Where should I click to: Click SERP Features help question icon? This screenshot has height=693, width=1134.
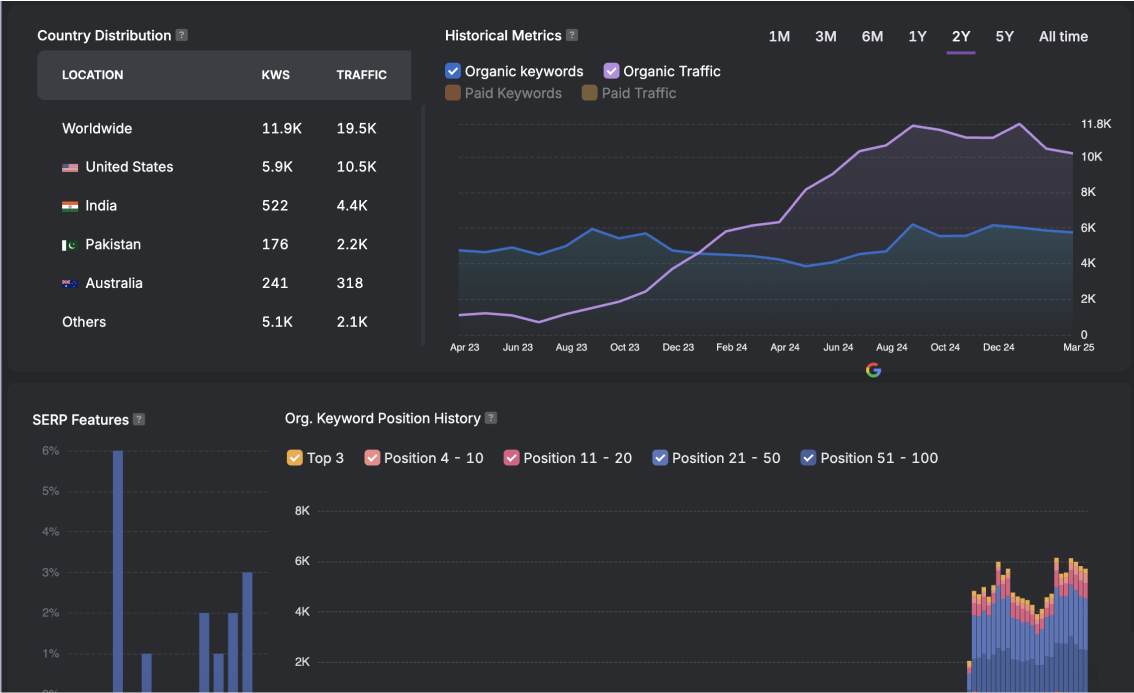(140, 419)
